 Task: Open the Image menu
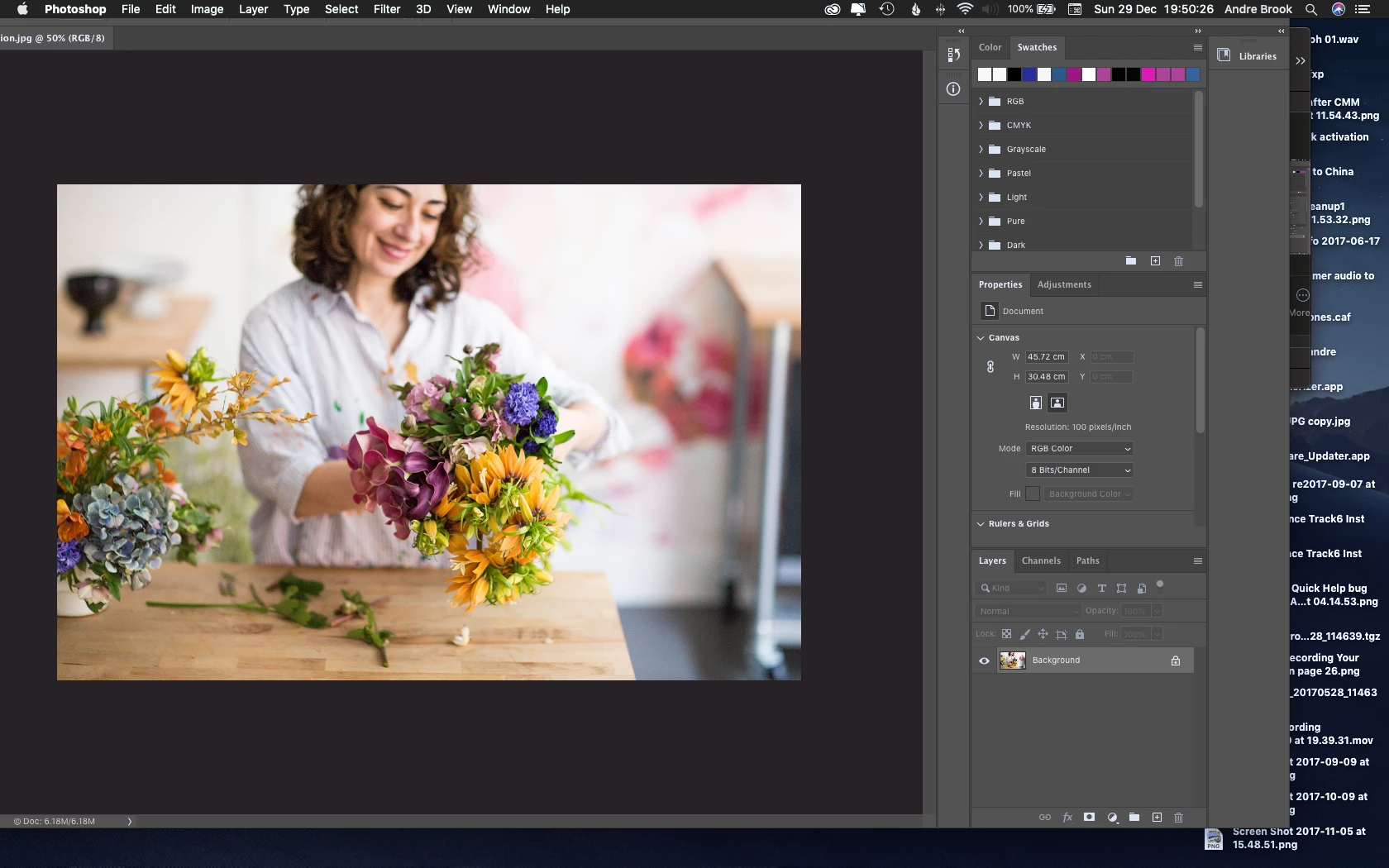tap(207, 9)
